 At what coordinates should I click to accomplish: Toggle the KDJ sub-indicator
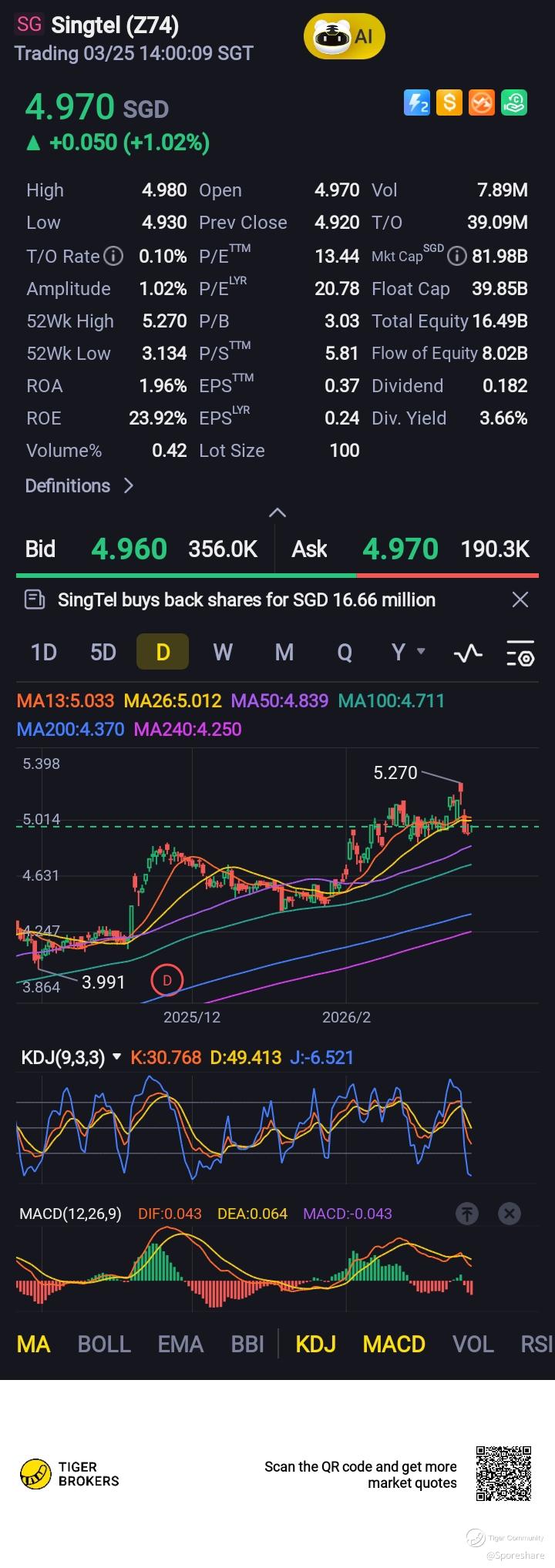[x=316, y=1345]
